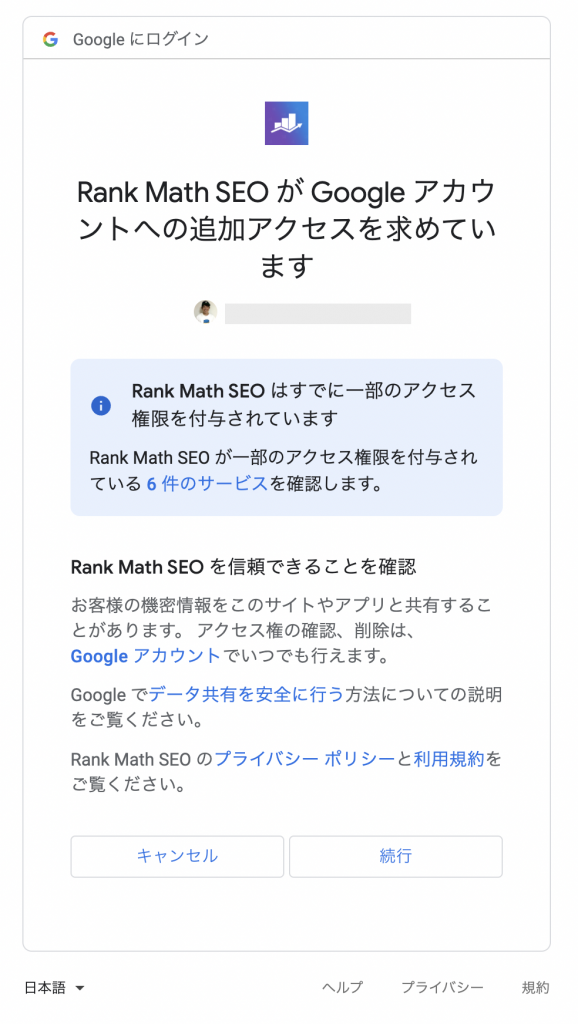The width and height of the screenshot is (578, 1024).
Task: Click the キャンセル button
Action: (x=177, y=856)
